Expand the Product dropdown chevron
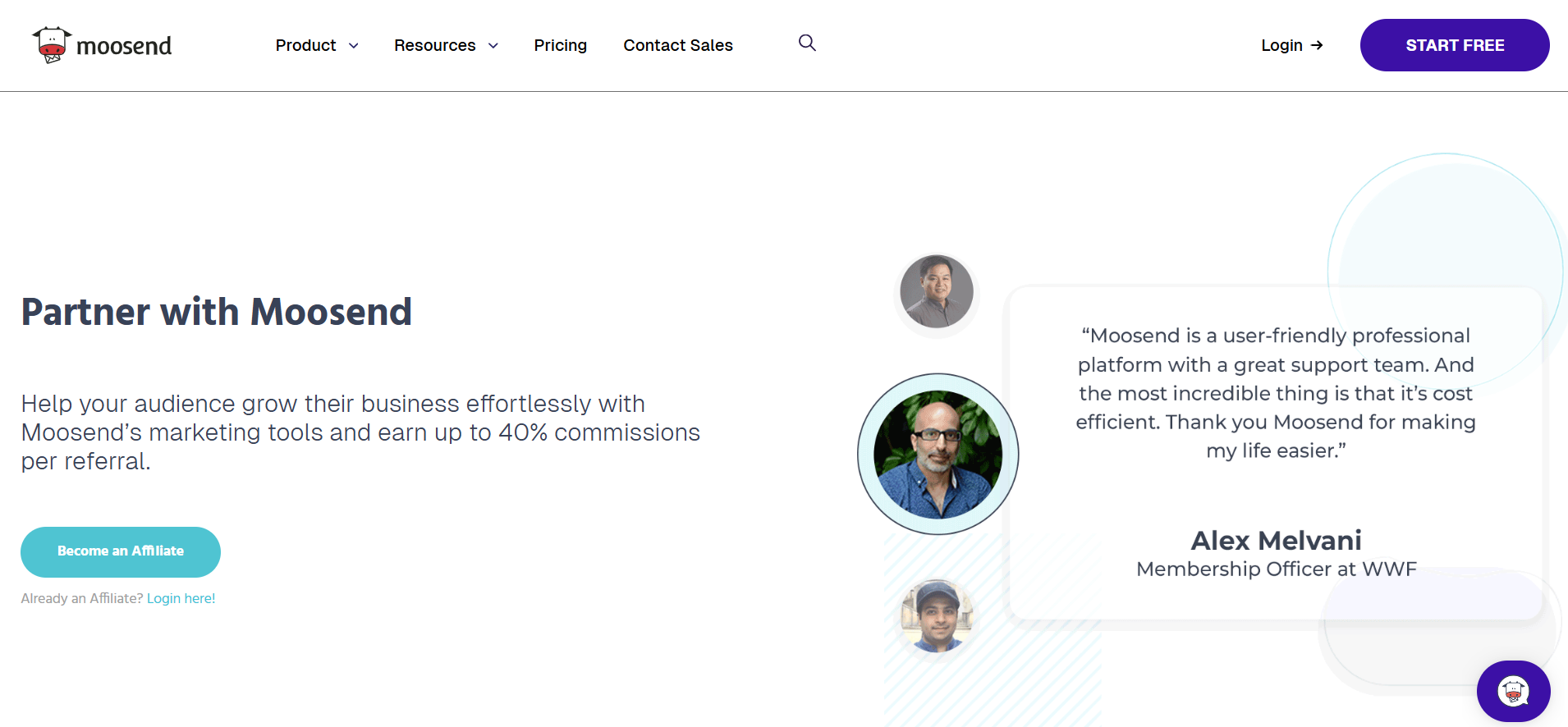 coord(354,46)
